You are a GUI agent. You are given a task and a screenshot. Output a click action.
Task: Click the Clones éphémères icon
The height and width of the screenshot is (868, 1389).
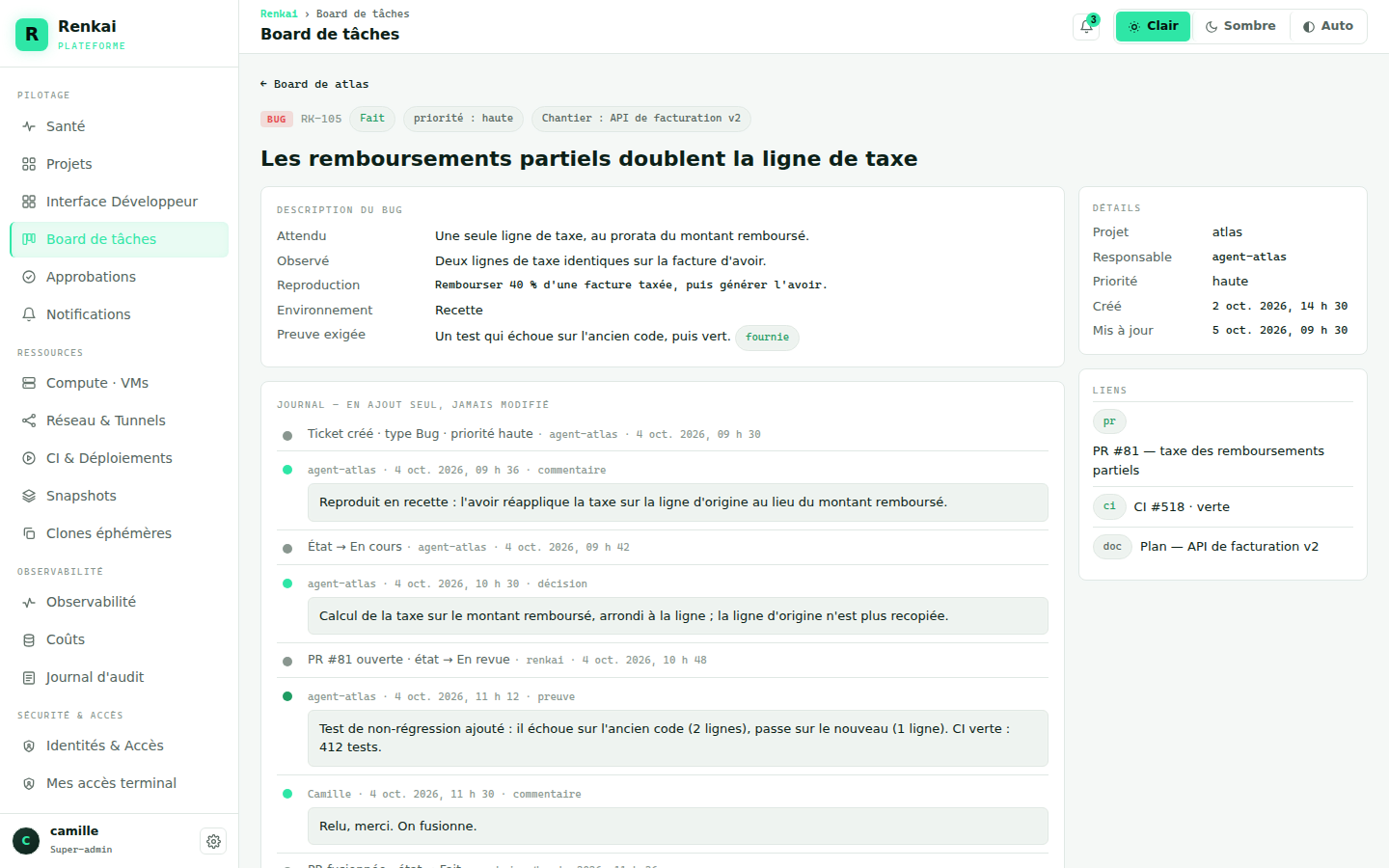coord(29,533)
